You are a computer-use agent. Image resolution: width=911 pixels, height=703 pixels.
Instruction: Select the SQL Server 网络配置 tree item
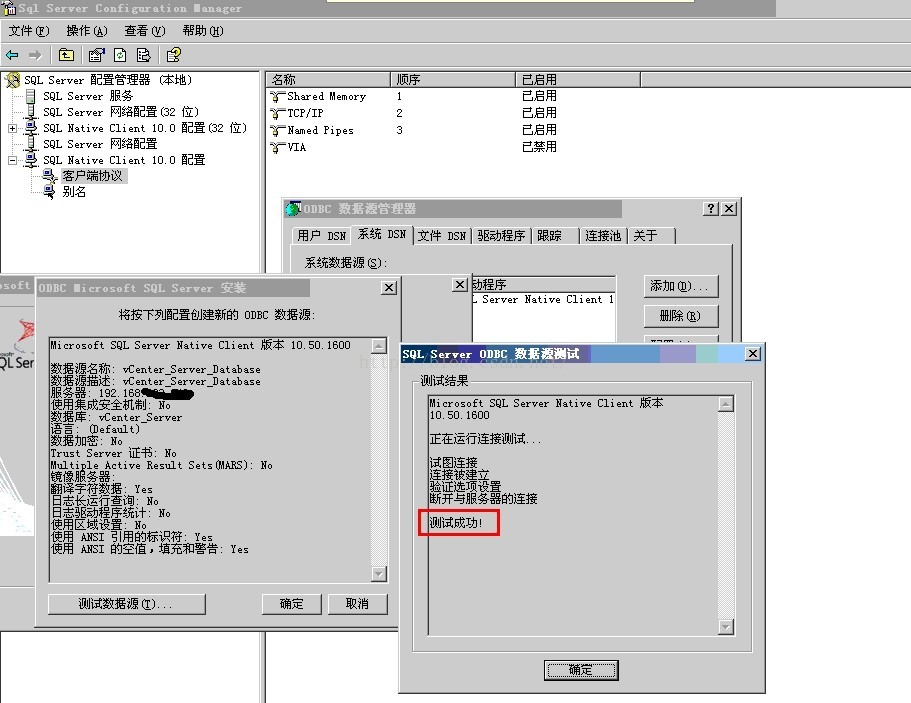[101, 144]
